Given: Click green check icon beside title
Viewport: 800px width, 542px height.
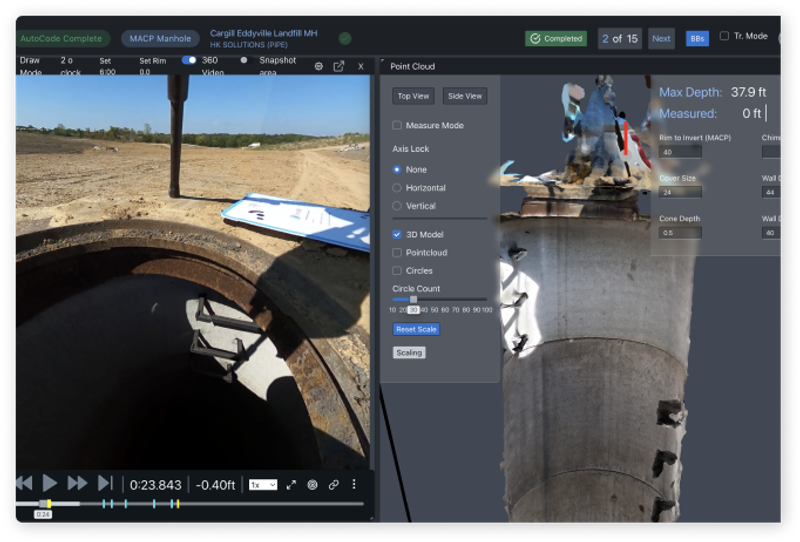Looking at the screenshot, I should pos(345,38).
